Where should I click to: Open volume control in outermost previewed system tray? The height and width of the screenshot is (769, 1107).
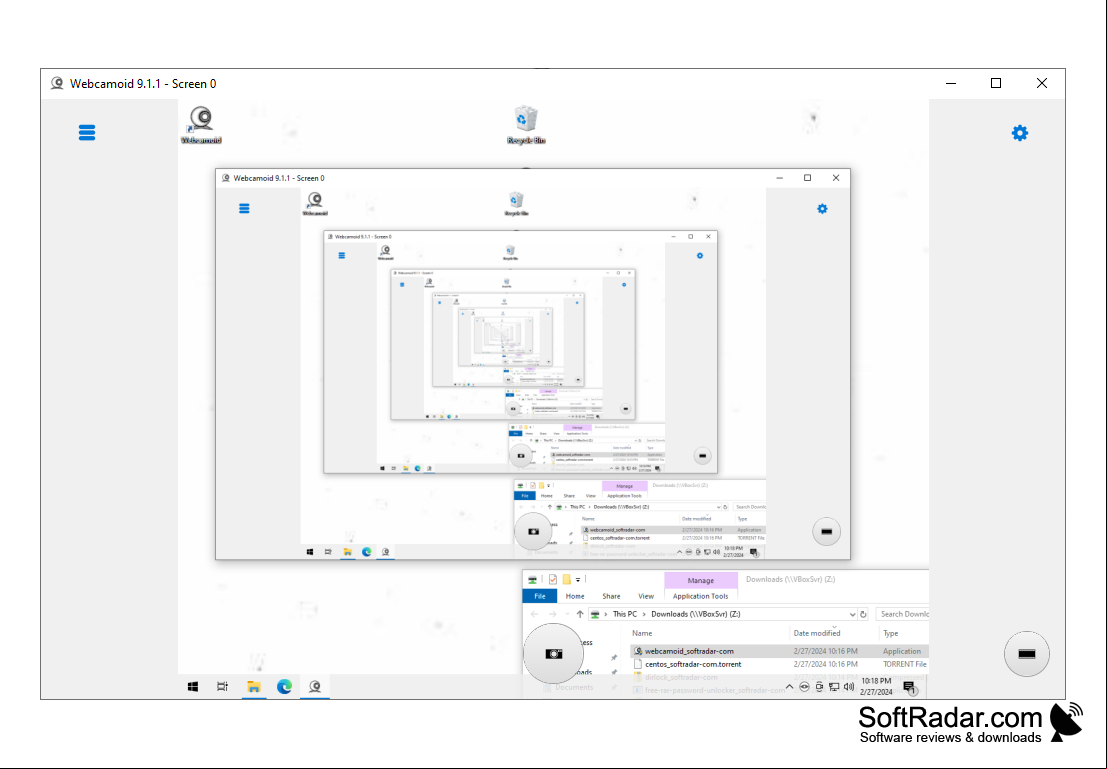coord(849,686)
